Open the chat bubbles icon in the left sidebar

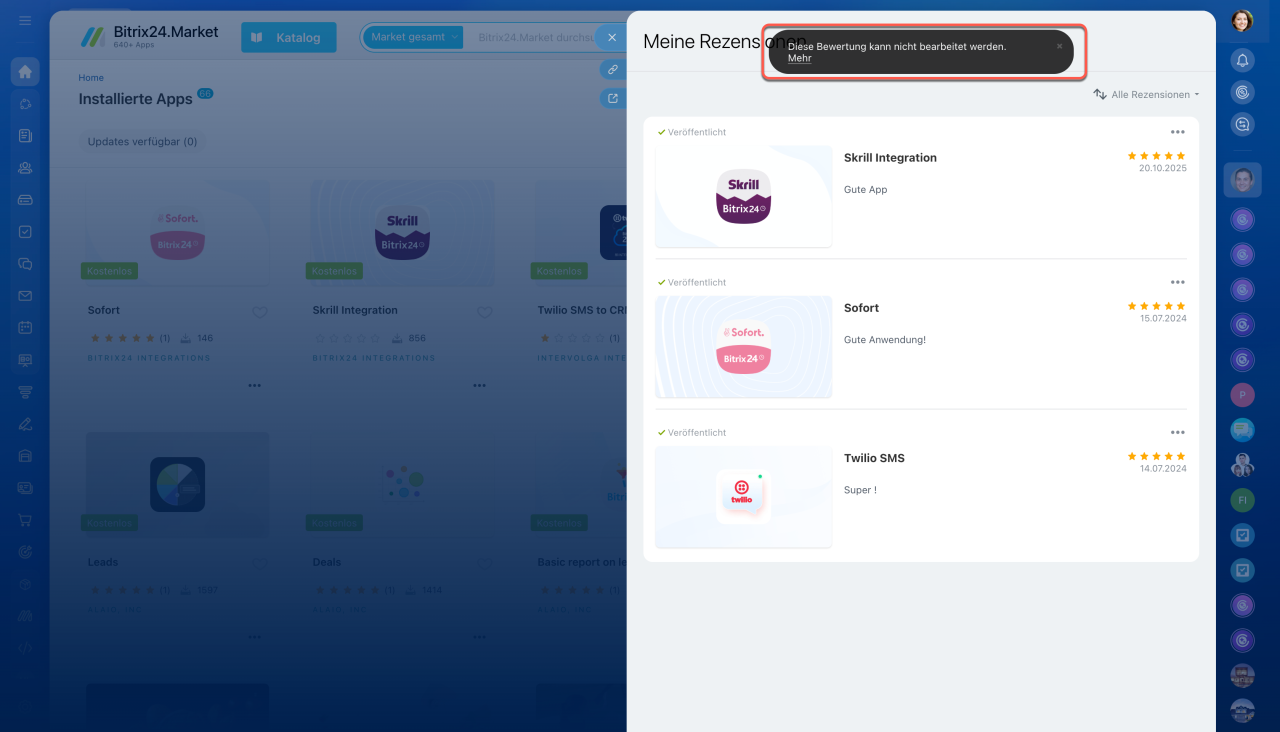click(25, 264)
